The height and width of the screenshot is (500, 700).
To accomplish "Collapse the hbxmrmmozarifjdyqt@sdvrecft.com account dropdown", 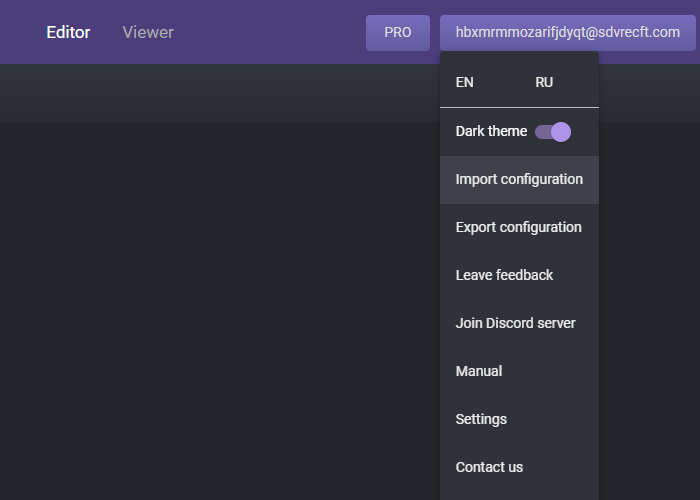I will click(567, 33).
